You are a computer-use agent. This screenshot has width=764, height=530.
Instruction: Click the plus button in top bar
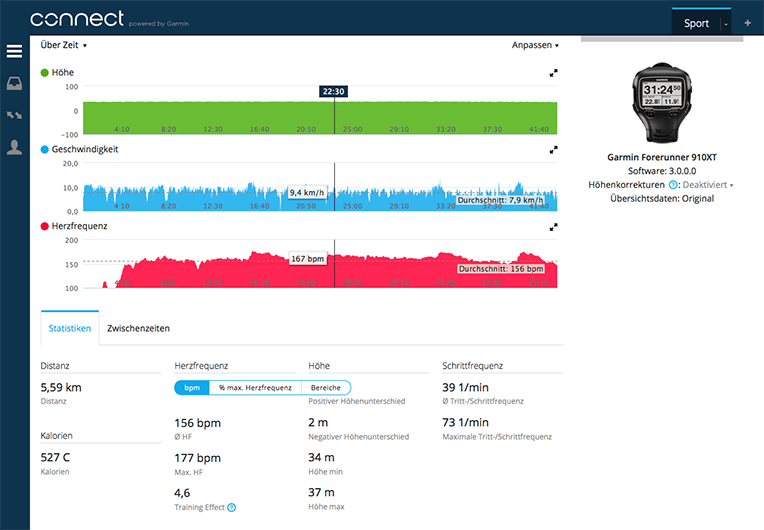coord(747,23)
